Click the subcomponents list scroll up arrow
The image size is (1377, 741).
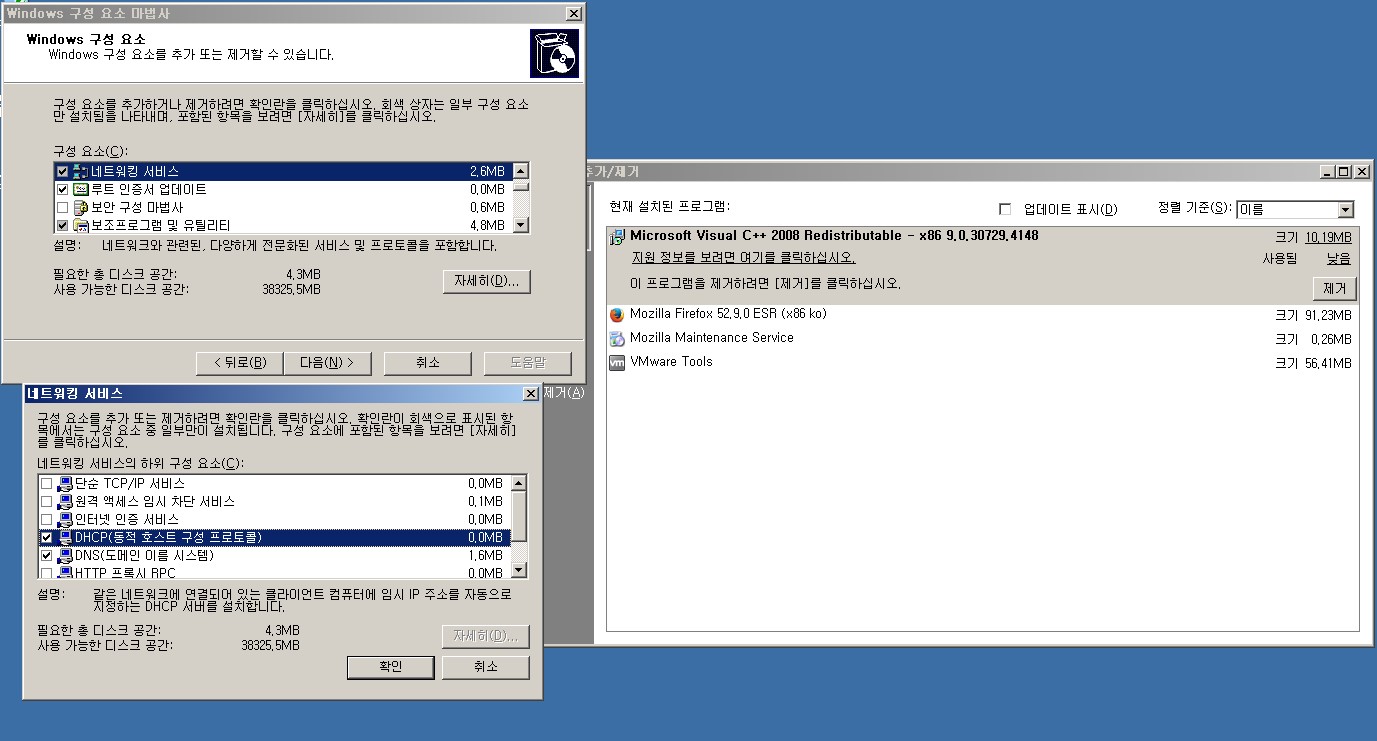(518, 484)
